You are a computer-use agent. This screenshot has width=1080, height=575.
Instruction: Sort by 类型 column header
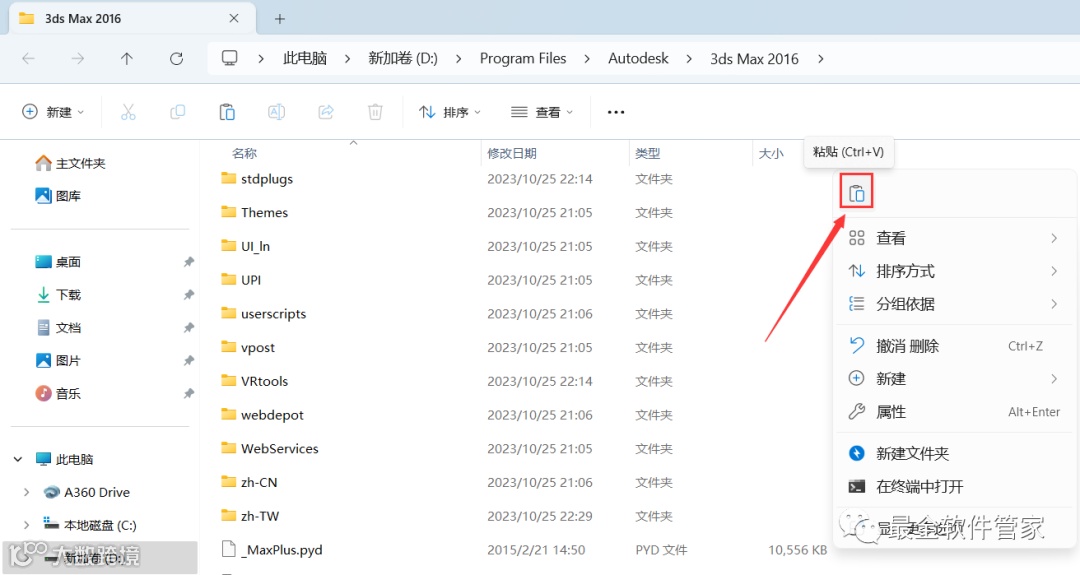coord(647,153)
